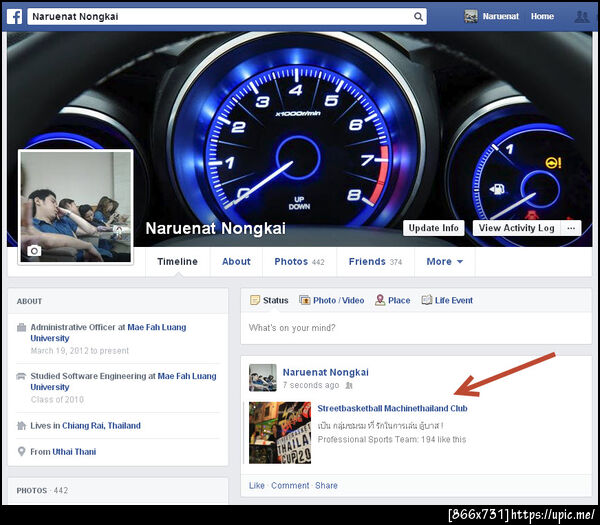Open the About tab
The height and width of the screenshot is (525, 600).
(236, 262)
